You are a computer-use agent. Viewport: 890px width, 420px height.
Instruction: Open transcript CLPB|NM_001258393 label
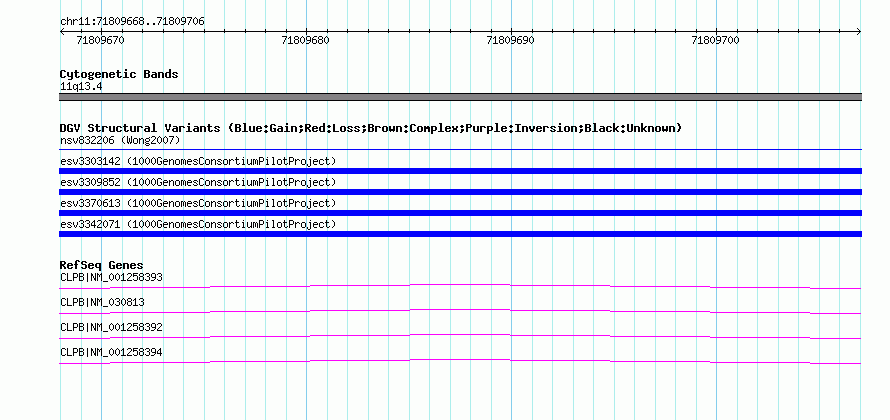pos(111,278)
